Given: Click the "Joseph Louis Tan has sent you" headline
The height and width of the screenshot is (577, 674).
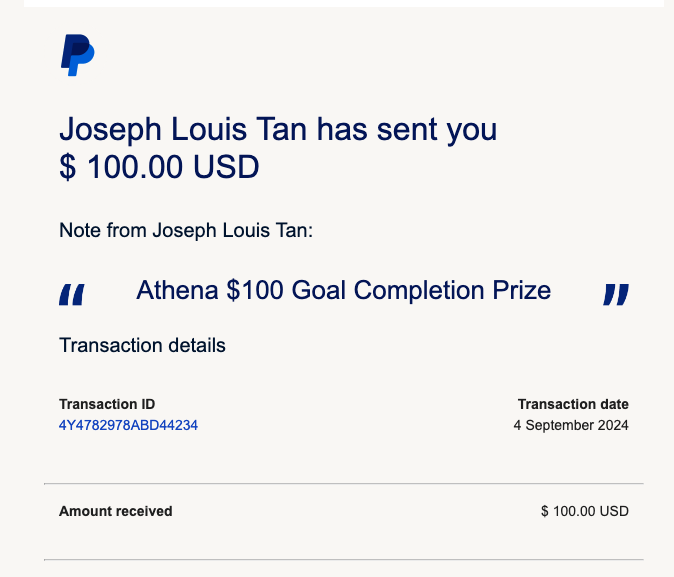Looking at the screenshot, I should 278,130.
